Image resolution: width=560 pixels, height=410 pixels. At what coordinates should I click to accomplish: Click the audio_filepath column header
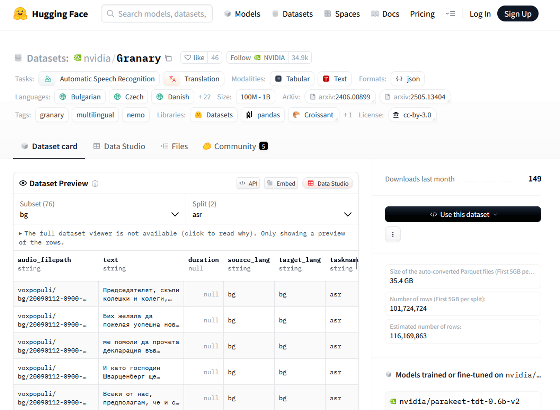(45, 260)
